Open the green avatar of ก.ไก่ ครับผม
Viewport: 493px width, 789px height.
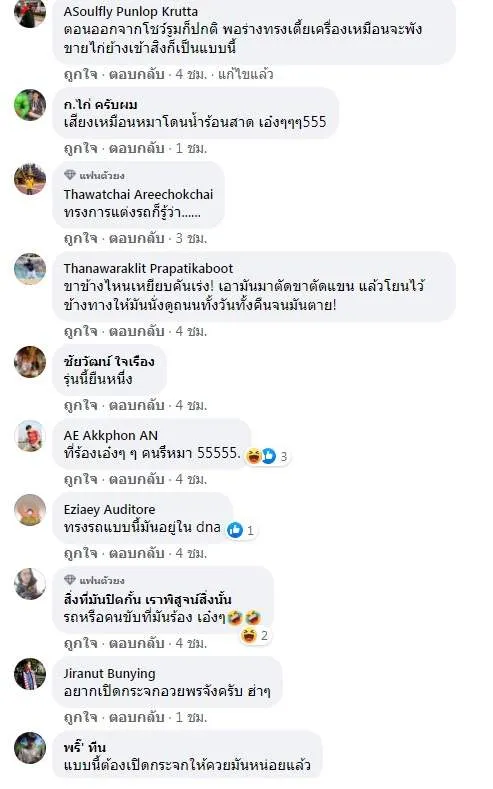30,105
